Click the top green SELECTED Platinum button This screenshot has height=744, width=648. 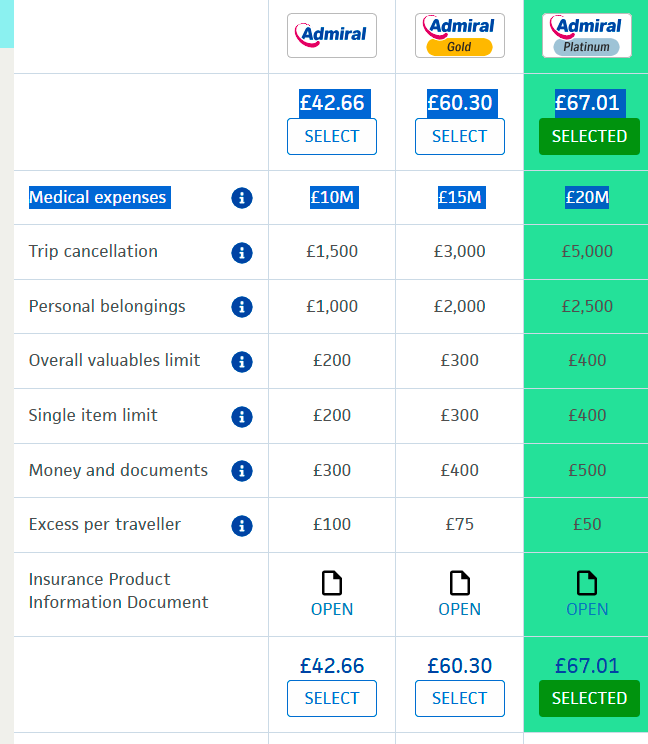(589, 136)
